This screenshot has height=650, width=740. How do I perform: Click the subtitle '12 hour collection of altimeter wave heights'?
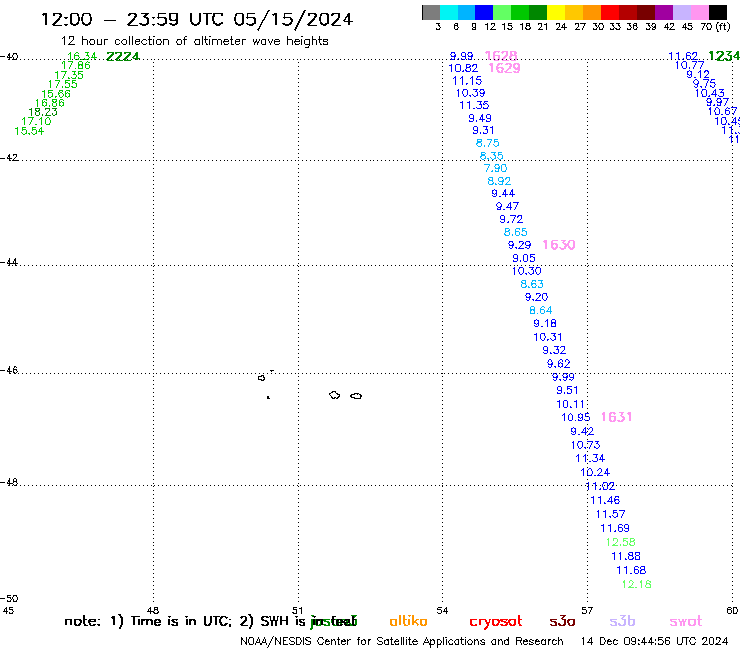click(194, 41)
